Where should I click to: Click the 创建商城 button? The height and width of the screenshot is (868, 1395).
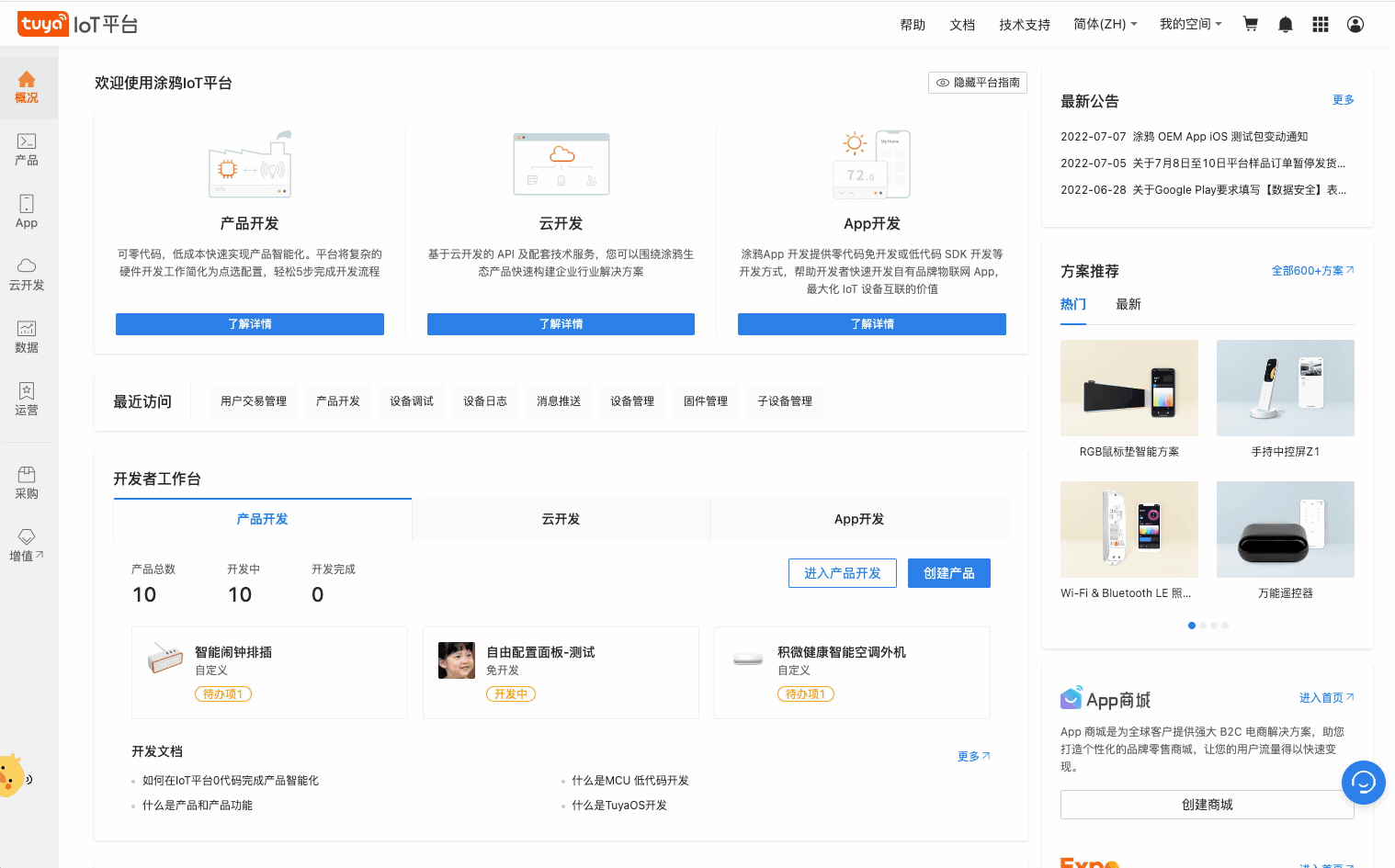pyautogui.click(x=1208, y=805)
